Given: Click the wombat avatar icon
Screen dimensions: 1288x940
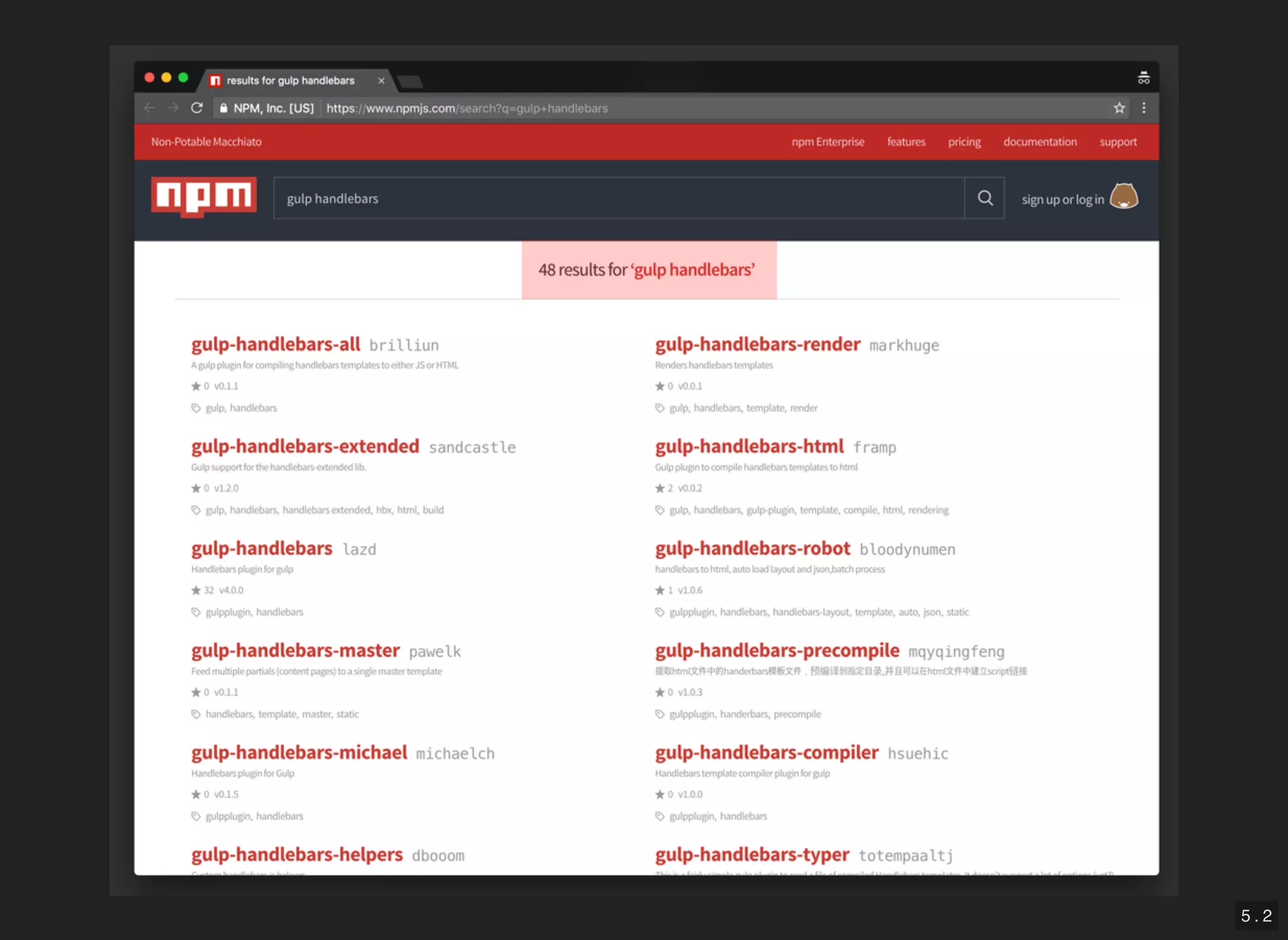Looking at the screenshot, I should (1124, 196).
